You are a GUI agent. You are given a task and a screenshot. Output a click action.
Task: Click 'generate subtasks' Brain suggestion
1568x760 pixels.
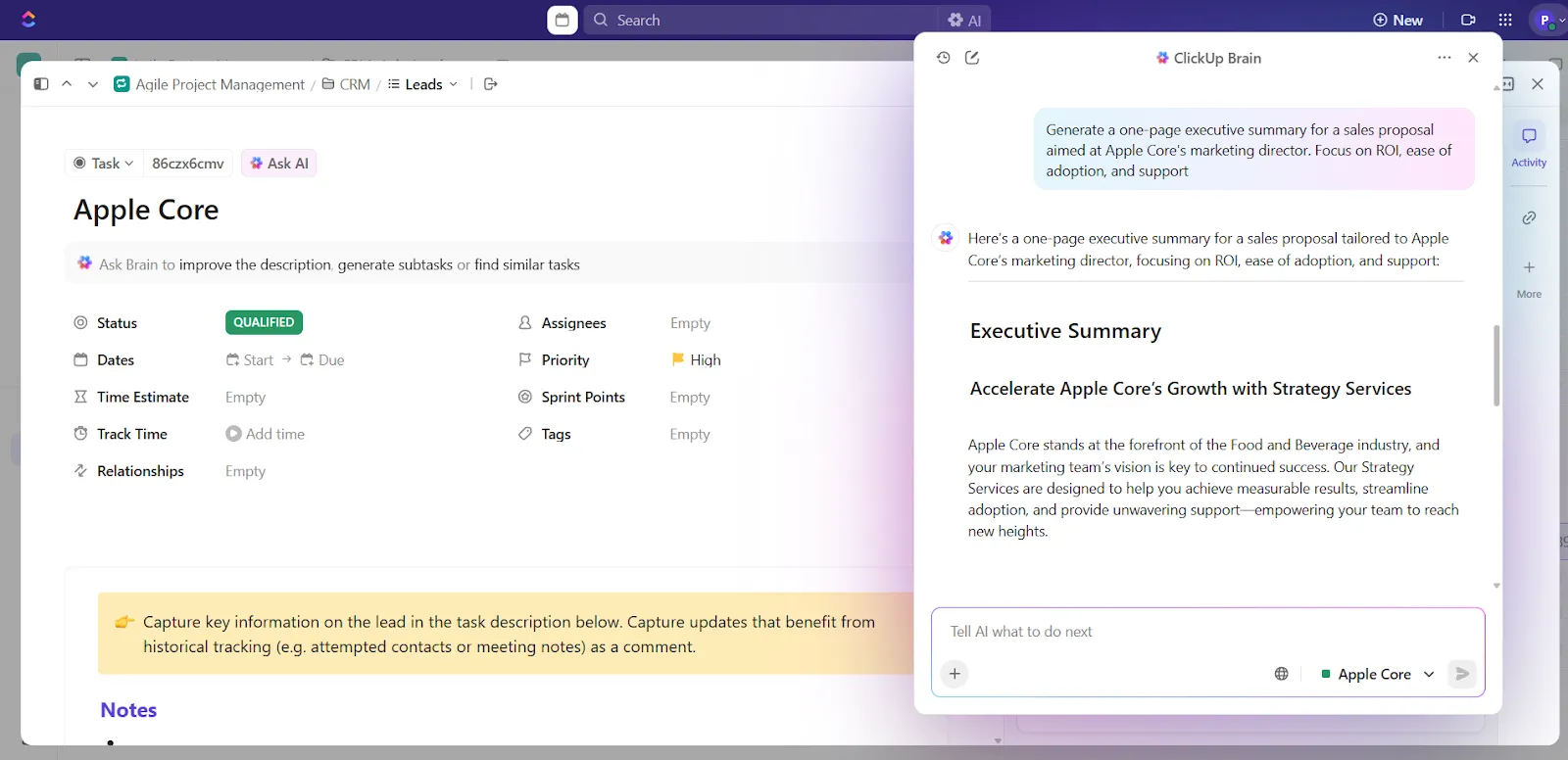click(x=396, y=264)
